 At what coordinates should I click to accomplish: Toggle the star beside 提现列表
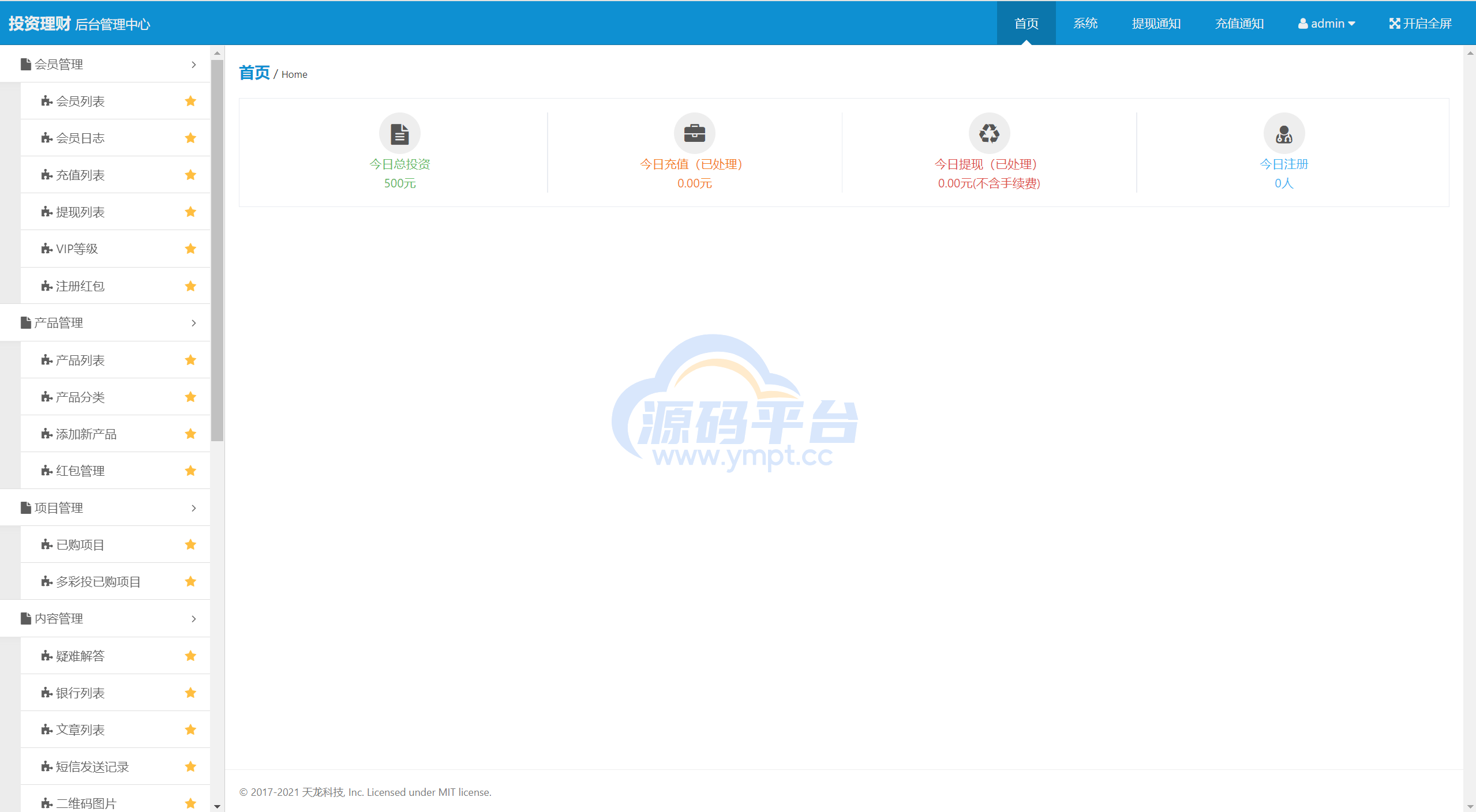190,212
